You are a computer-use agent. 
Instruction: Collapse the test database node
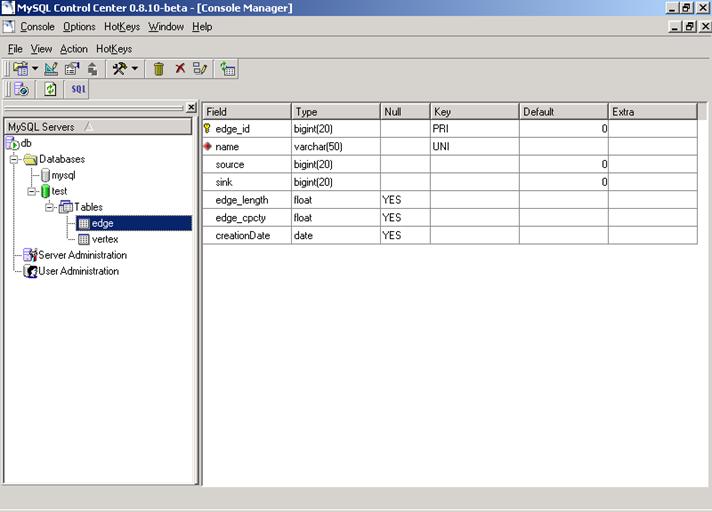[31, 191]
